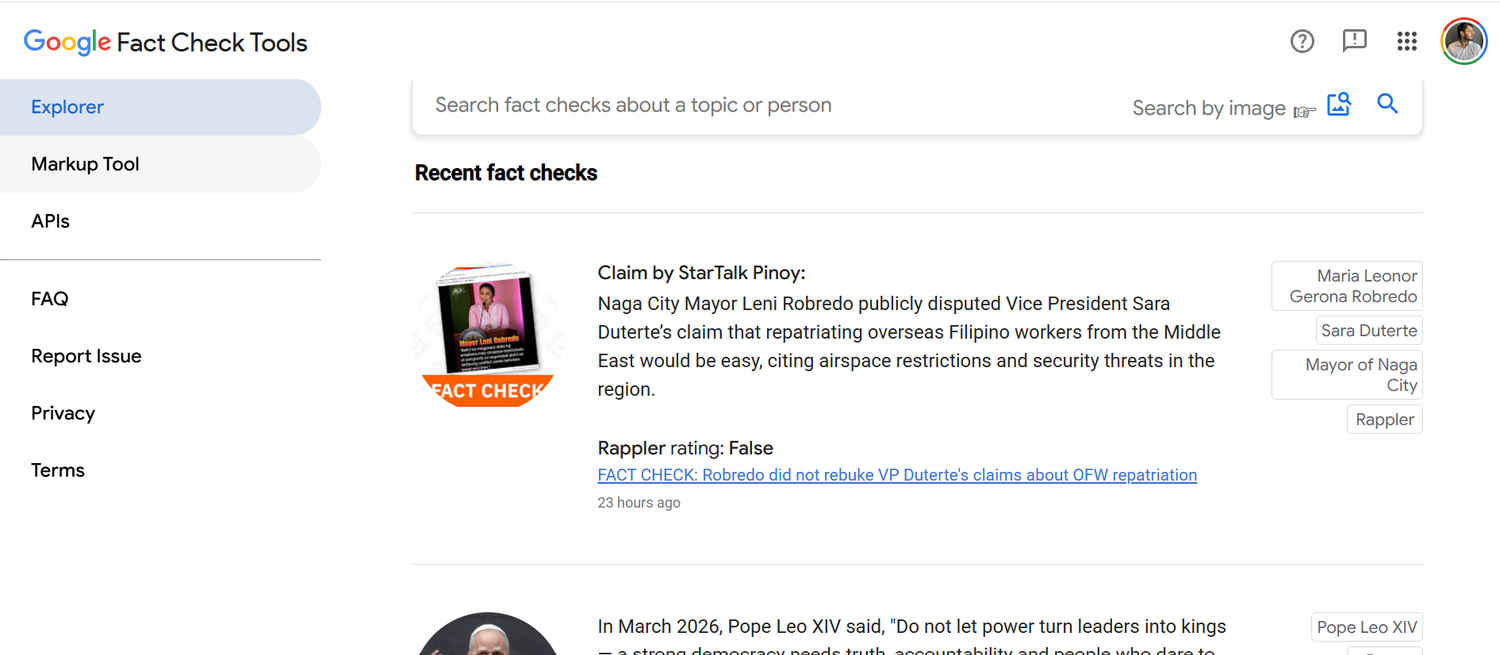The image size is (1500, 655).
Task: Select the Pope Leo XIV tag
Action: [1366, 628]
